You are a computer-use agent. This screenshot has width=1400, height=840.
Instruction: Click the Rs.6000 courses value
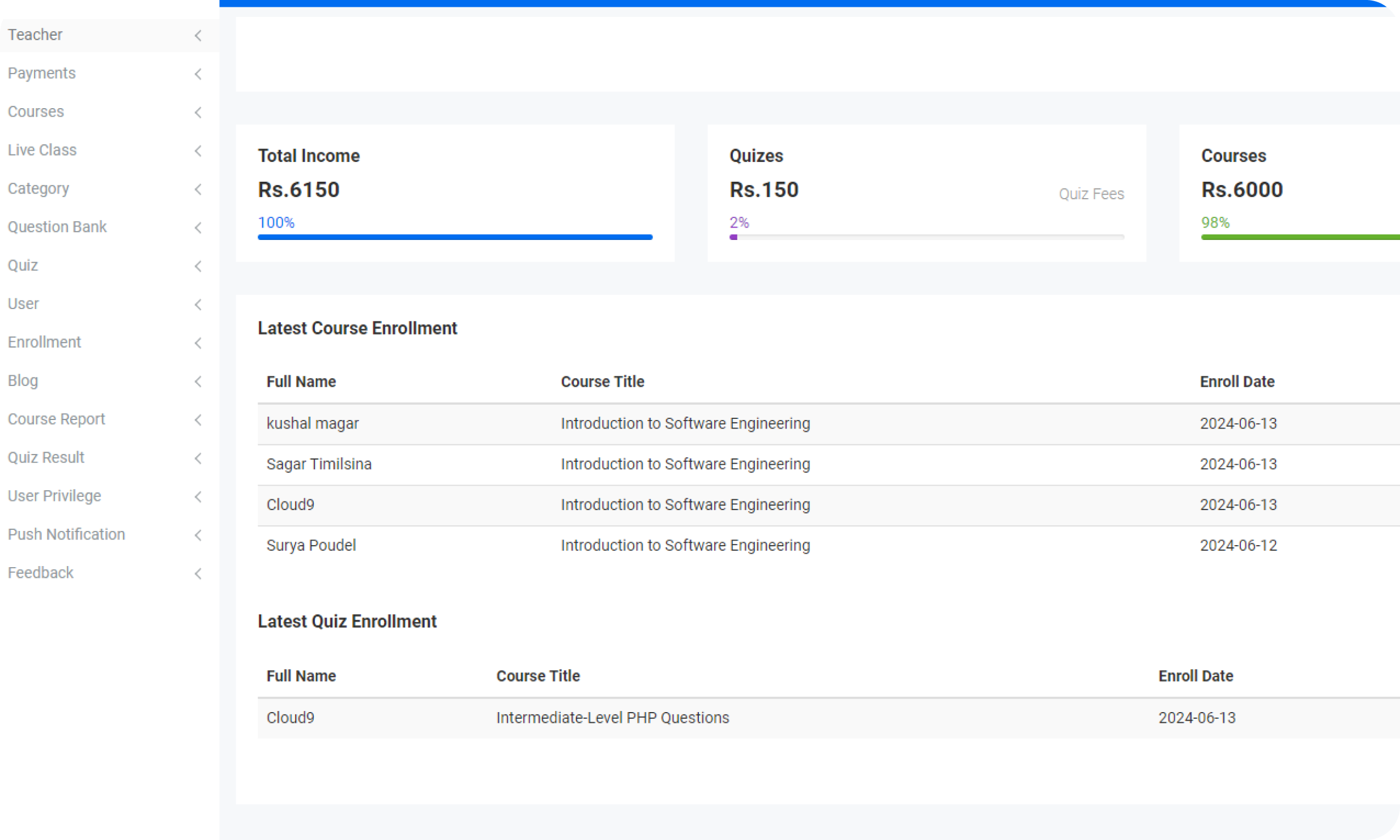tap(1242, 190)
